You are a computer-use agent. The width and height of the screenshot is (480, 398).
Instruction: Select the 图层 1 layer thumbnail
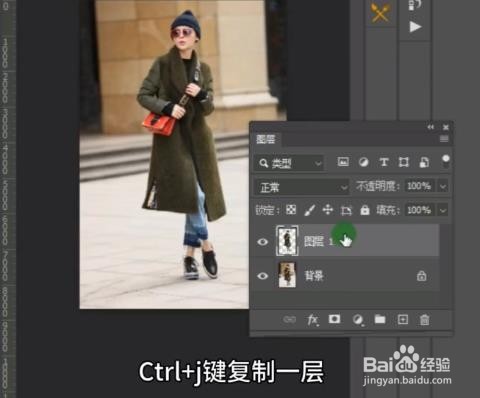click(x=287, y=240)
